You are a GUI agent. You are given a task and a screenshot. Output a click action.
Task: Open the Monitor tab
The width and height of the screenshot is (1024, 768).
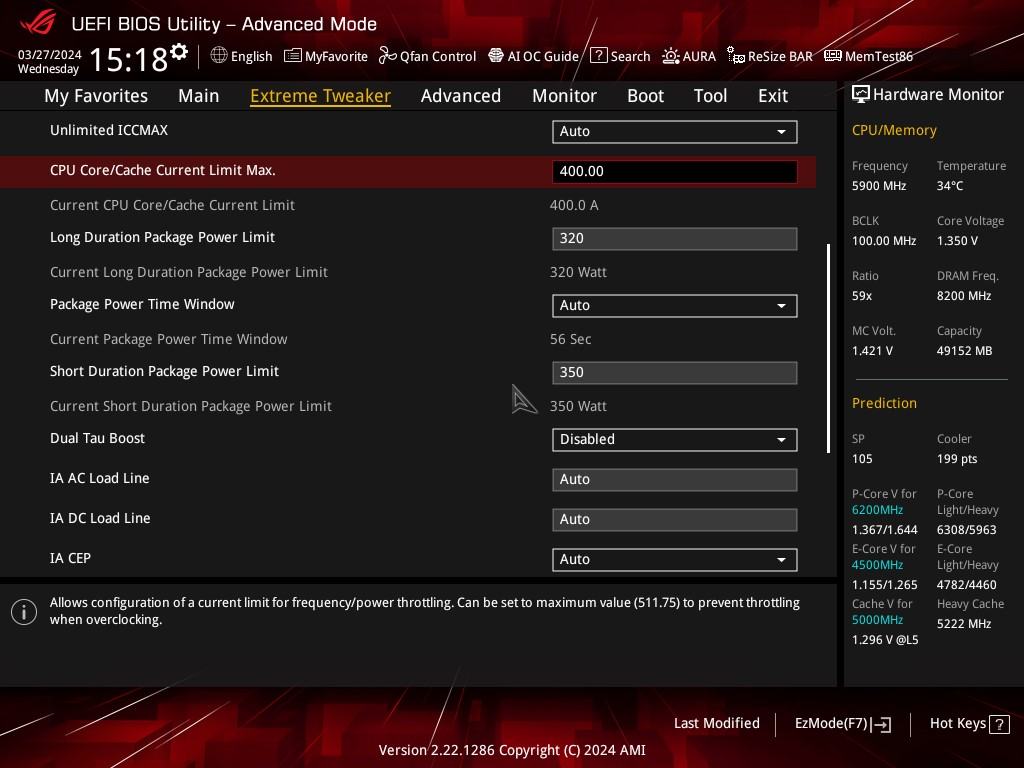[x=564, y=96]
